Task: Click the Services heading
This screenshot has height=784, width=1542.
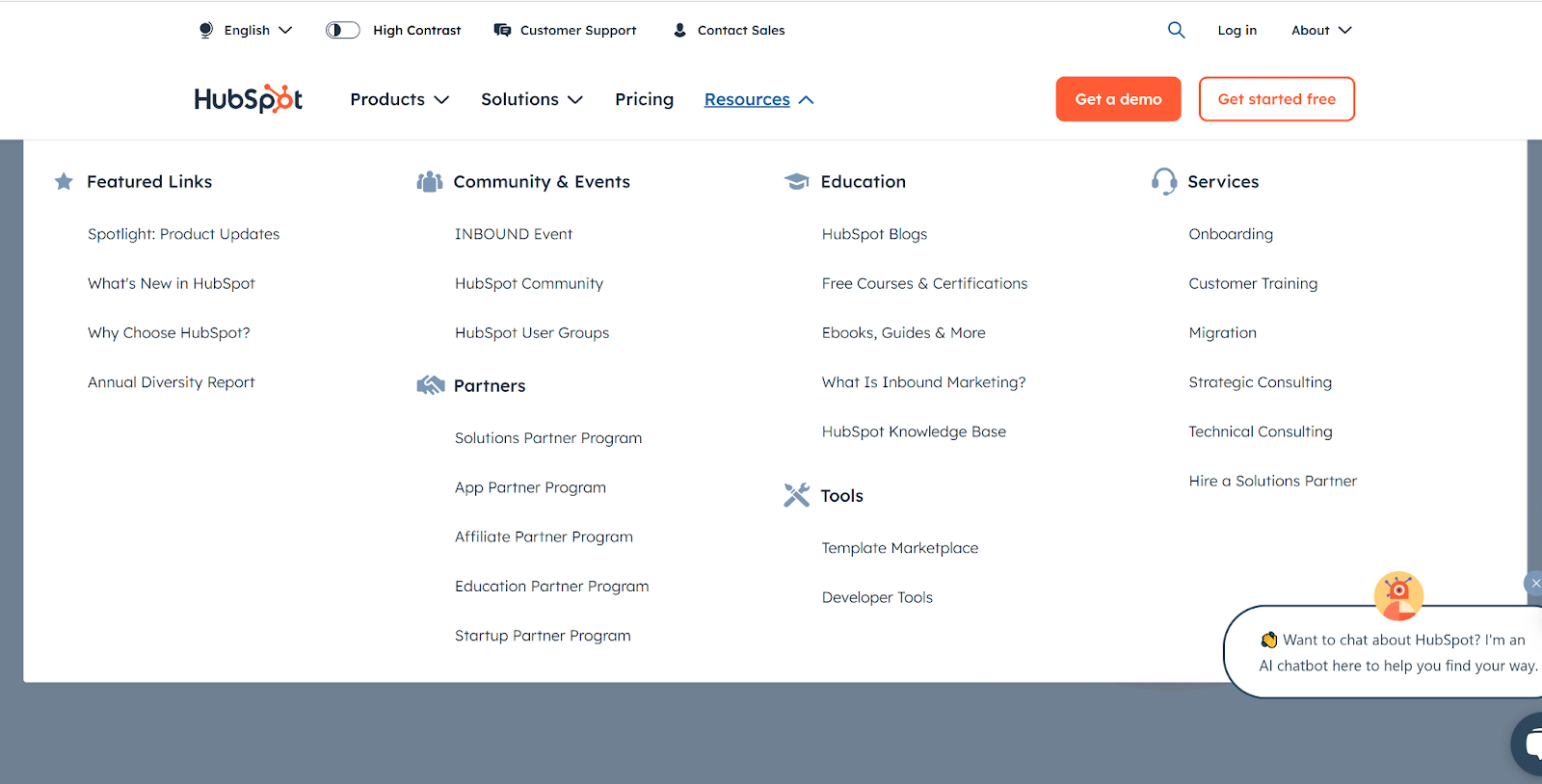Action: coord(1223,181)
